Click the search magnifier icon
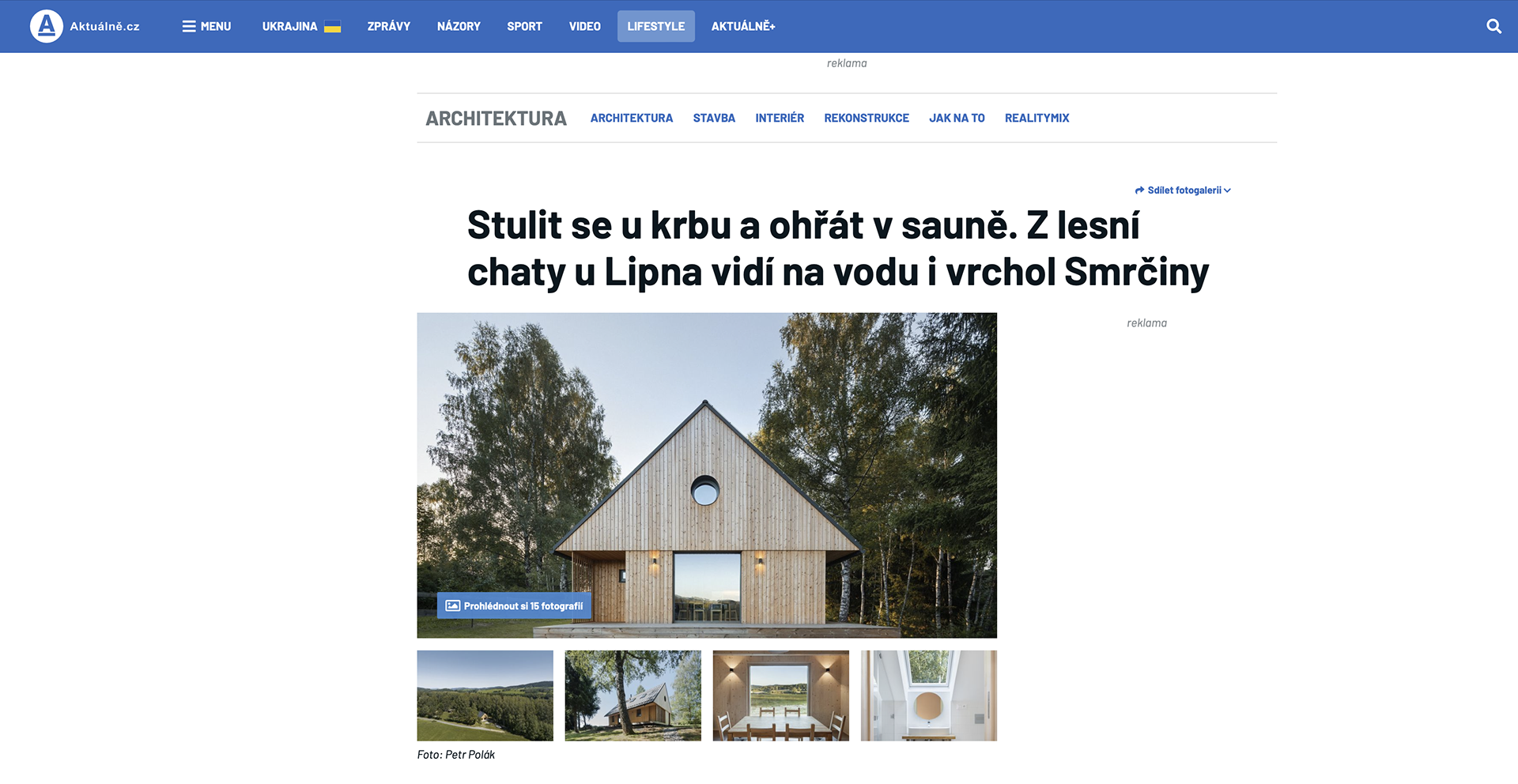Screen dimensions: 1518x784 [1493, 26]
